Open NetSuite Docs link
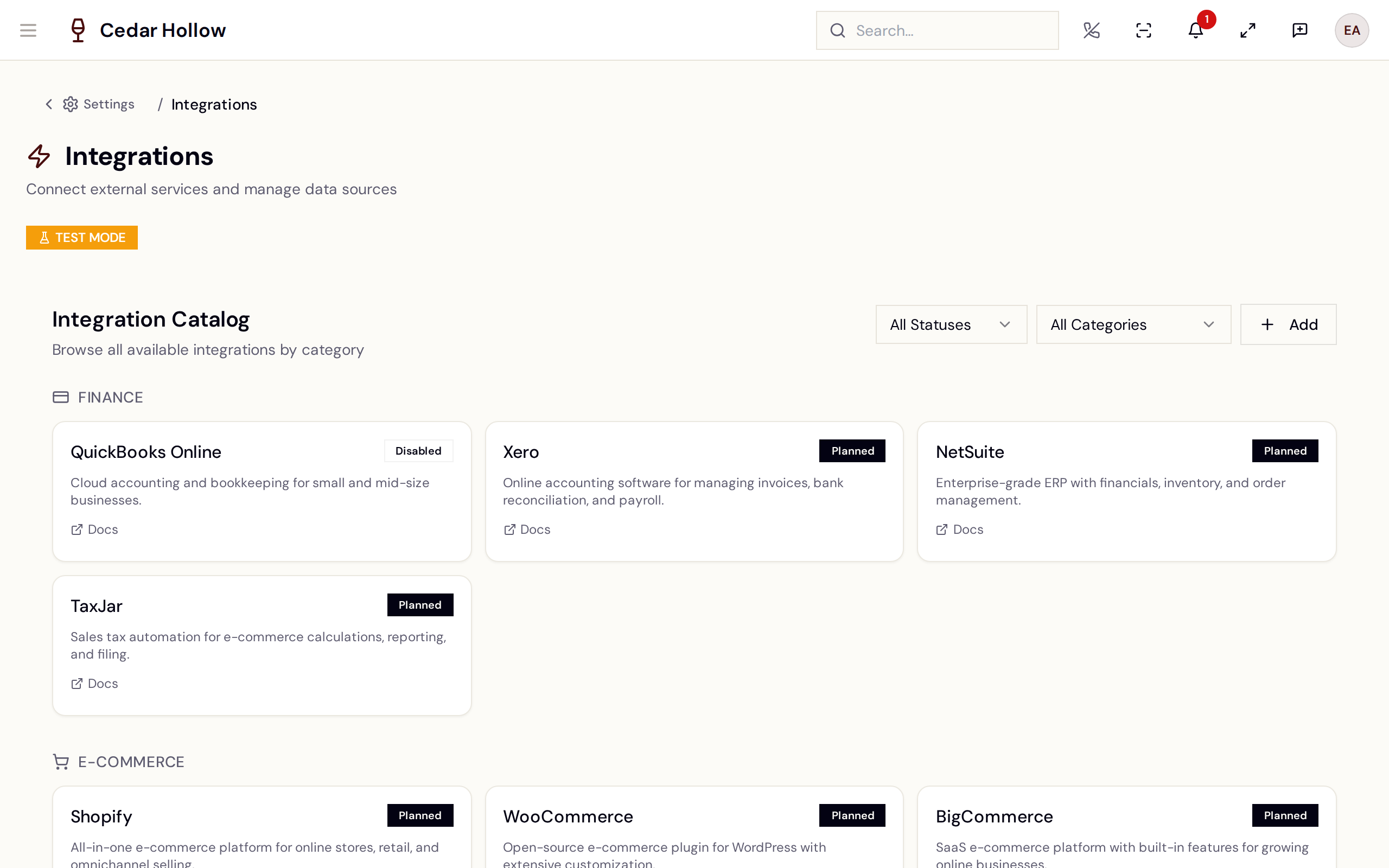 coord(960,529)
